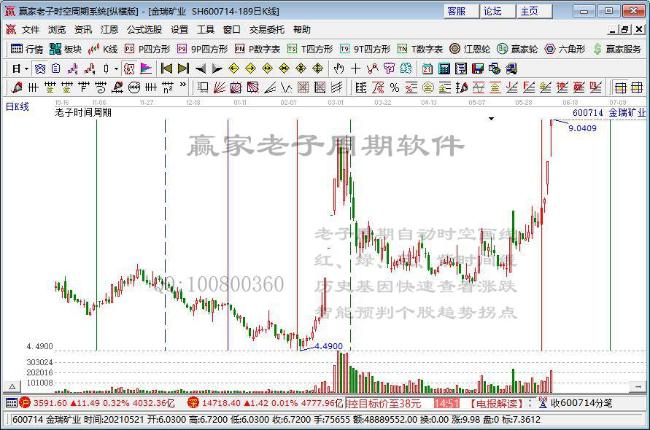
Task: Open the 六角形 hexagon tool
Action: (x=565, y=49)
